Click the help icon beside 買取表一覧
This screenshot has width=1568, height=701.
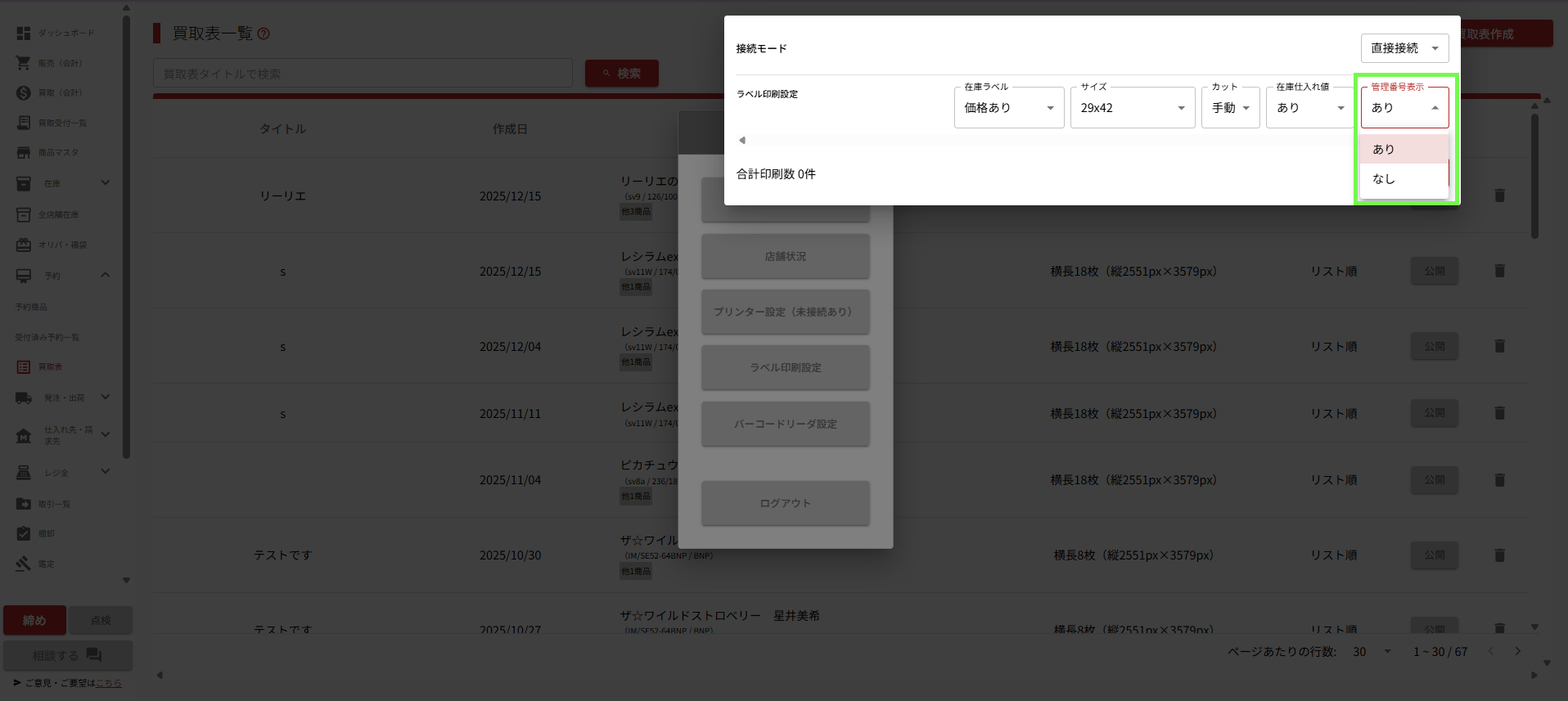[x=264, y=34]
